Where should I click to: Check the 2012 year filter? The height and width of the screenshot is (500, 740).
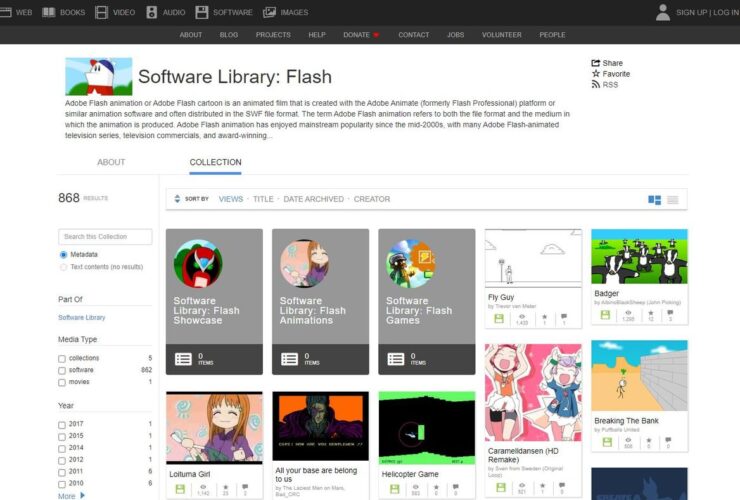[62, 460]
